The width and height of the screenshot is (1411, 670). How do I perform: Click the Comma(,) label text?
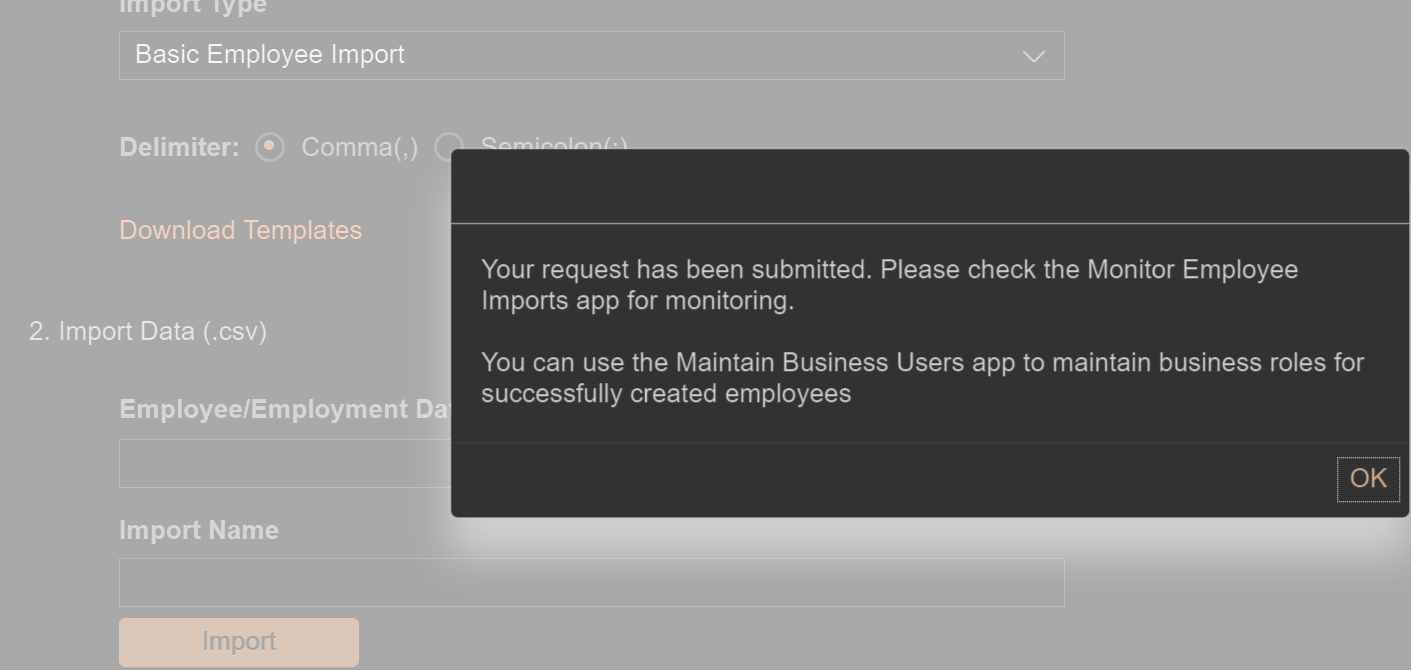tap(359, 147)
